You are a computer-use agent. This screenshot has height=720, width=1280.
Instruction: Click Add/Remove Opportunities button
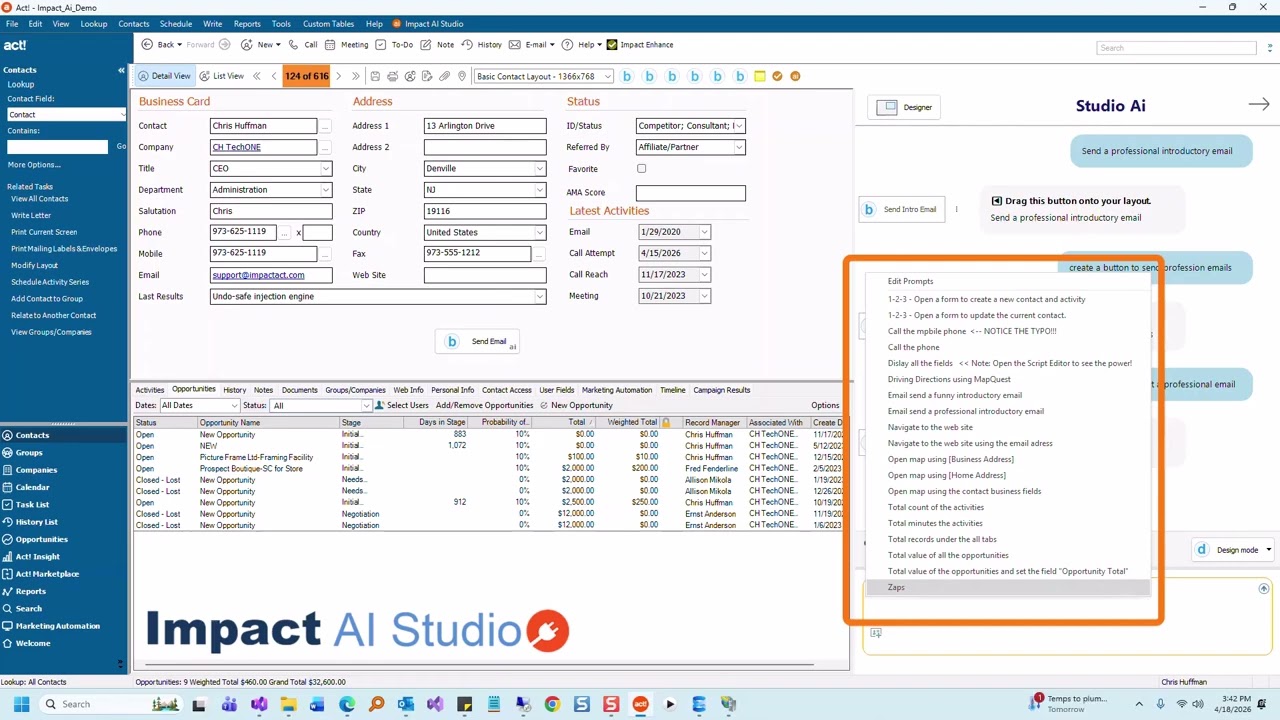(x=484, y=406)
